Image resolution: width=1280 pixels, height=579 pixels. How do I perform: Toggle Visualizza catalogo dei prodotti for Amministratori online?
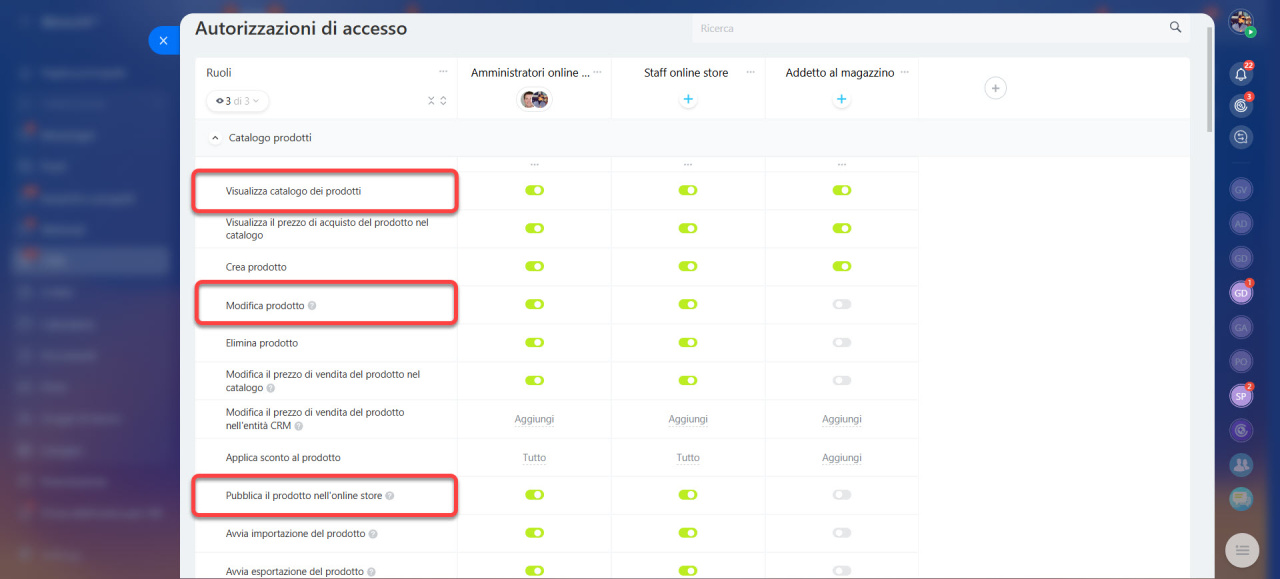535,190
